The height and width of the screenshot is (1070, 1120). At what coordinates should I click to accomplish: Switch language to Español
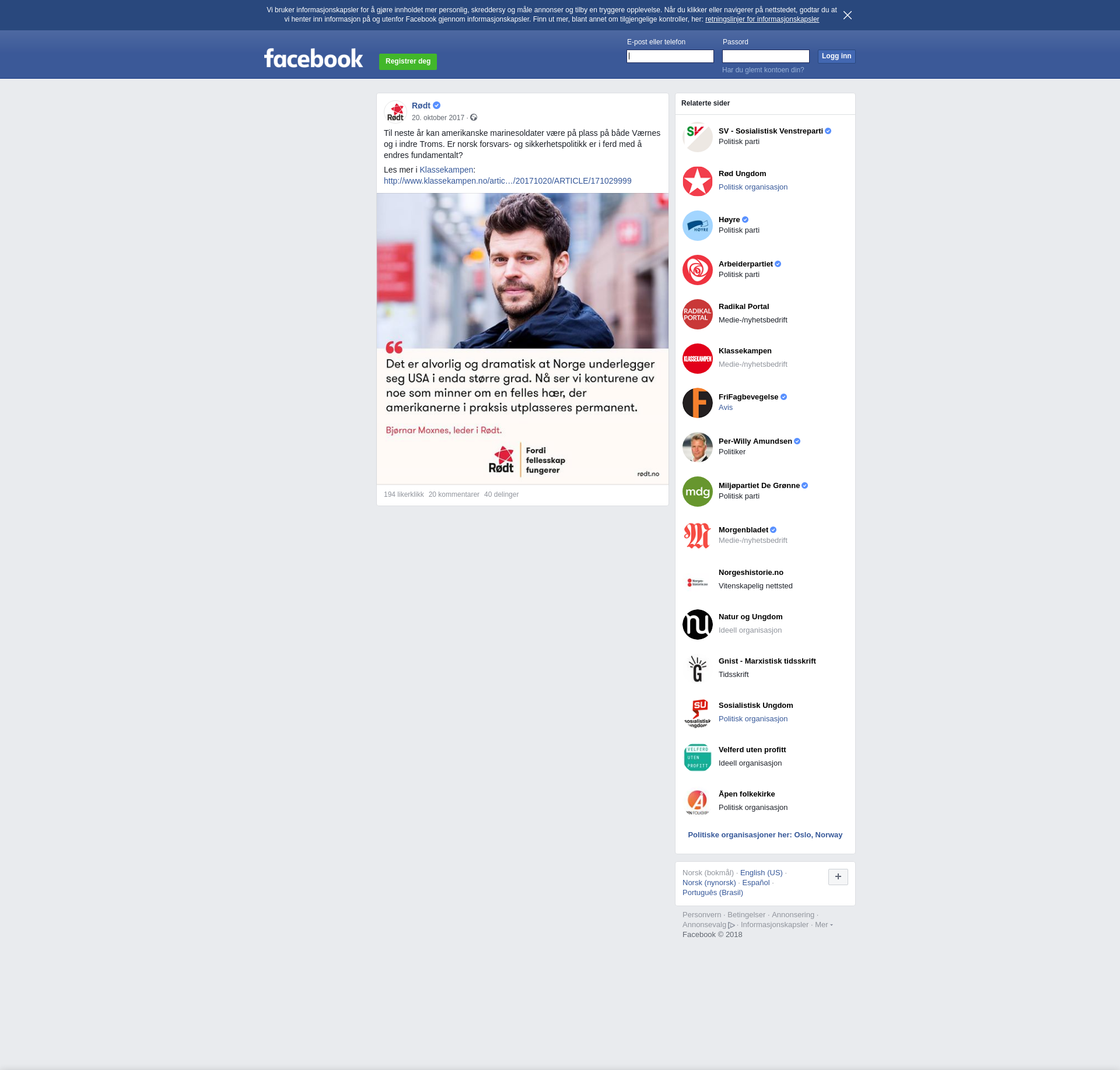tap(756, 883)
